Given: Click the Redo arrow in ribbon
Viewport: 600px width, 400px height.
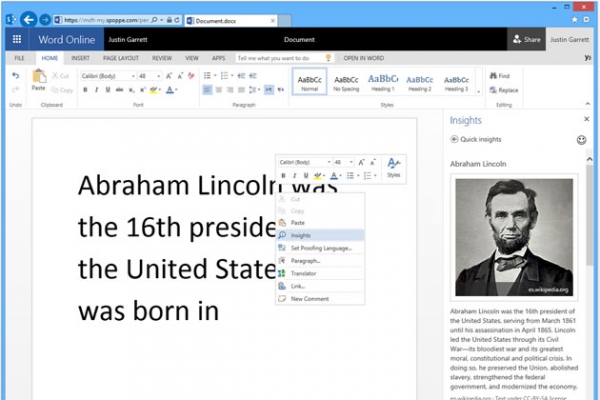Looking at the screenshot, I should tap(15, 90).
